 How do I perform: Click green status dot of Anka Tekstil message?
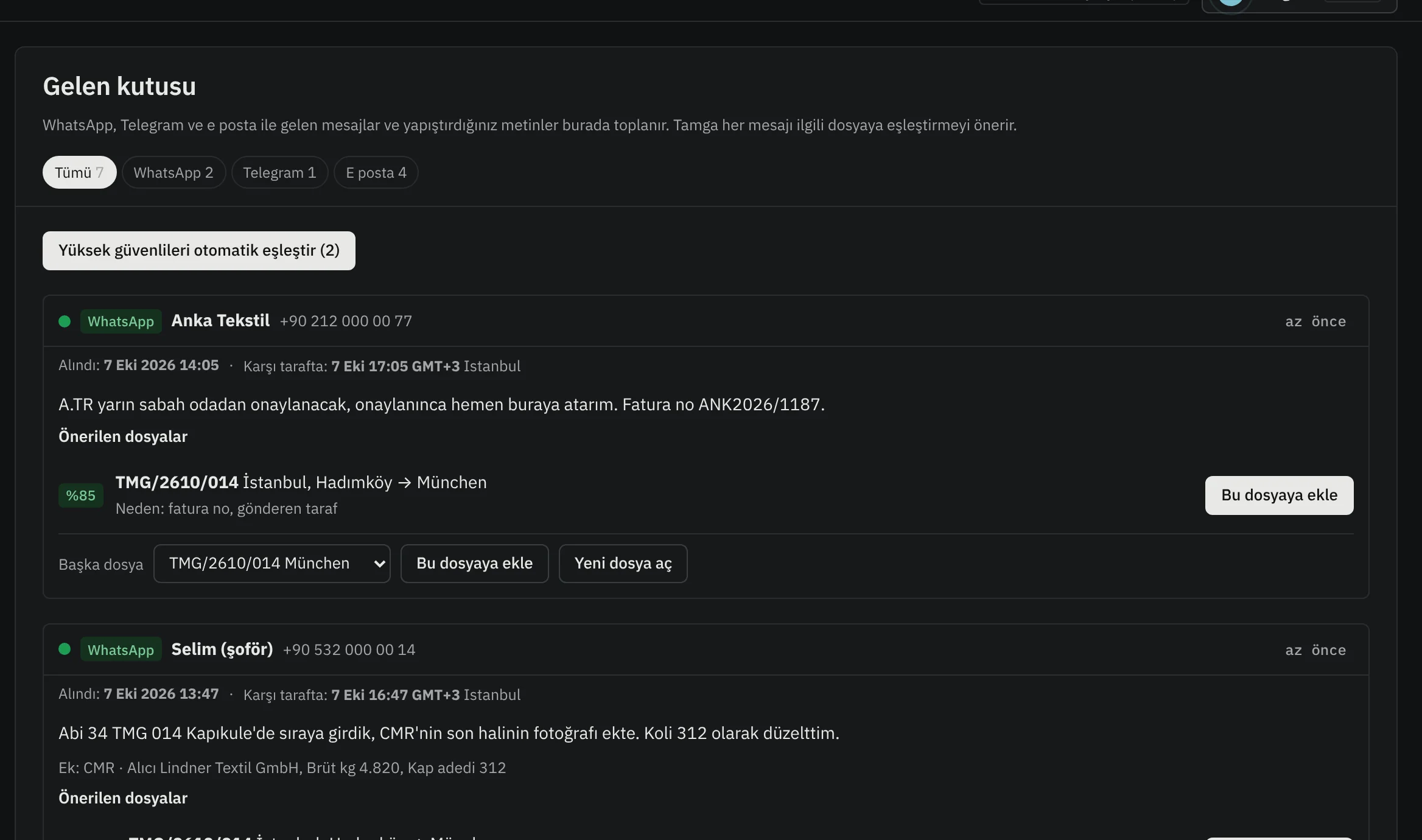click(65, 321)
